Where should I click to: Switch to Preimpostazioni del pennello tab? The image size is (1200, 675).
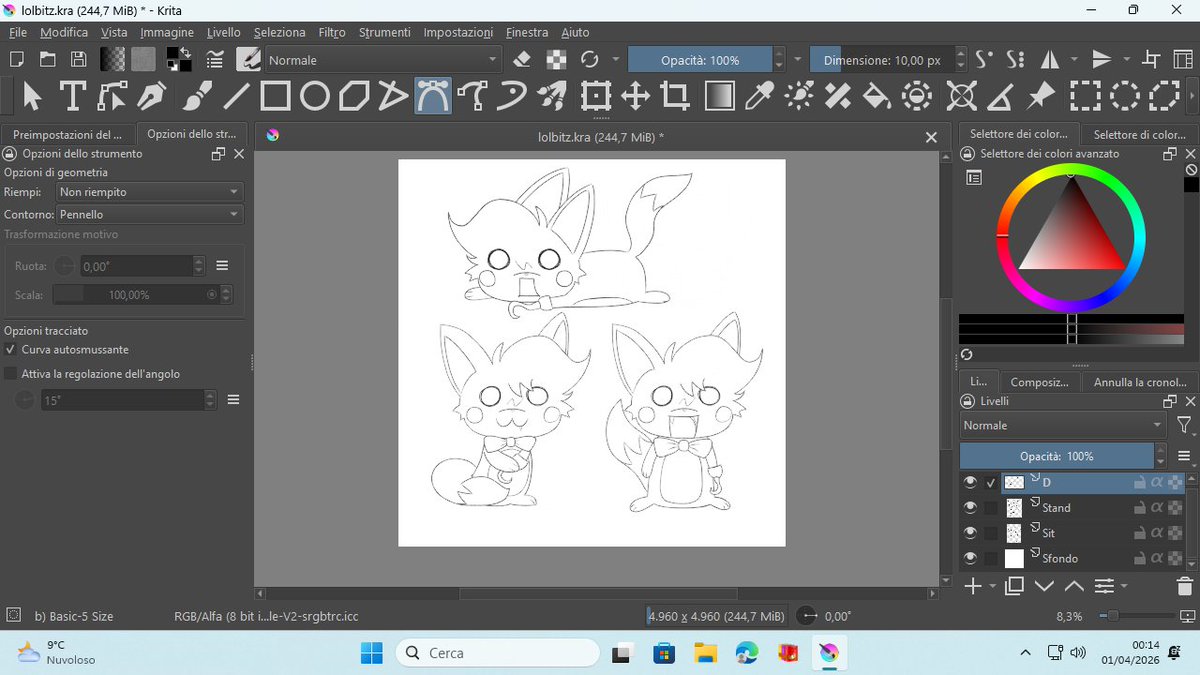click(x=68, y=134)
